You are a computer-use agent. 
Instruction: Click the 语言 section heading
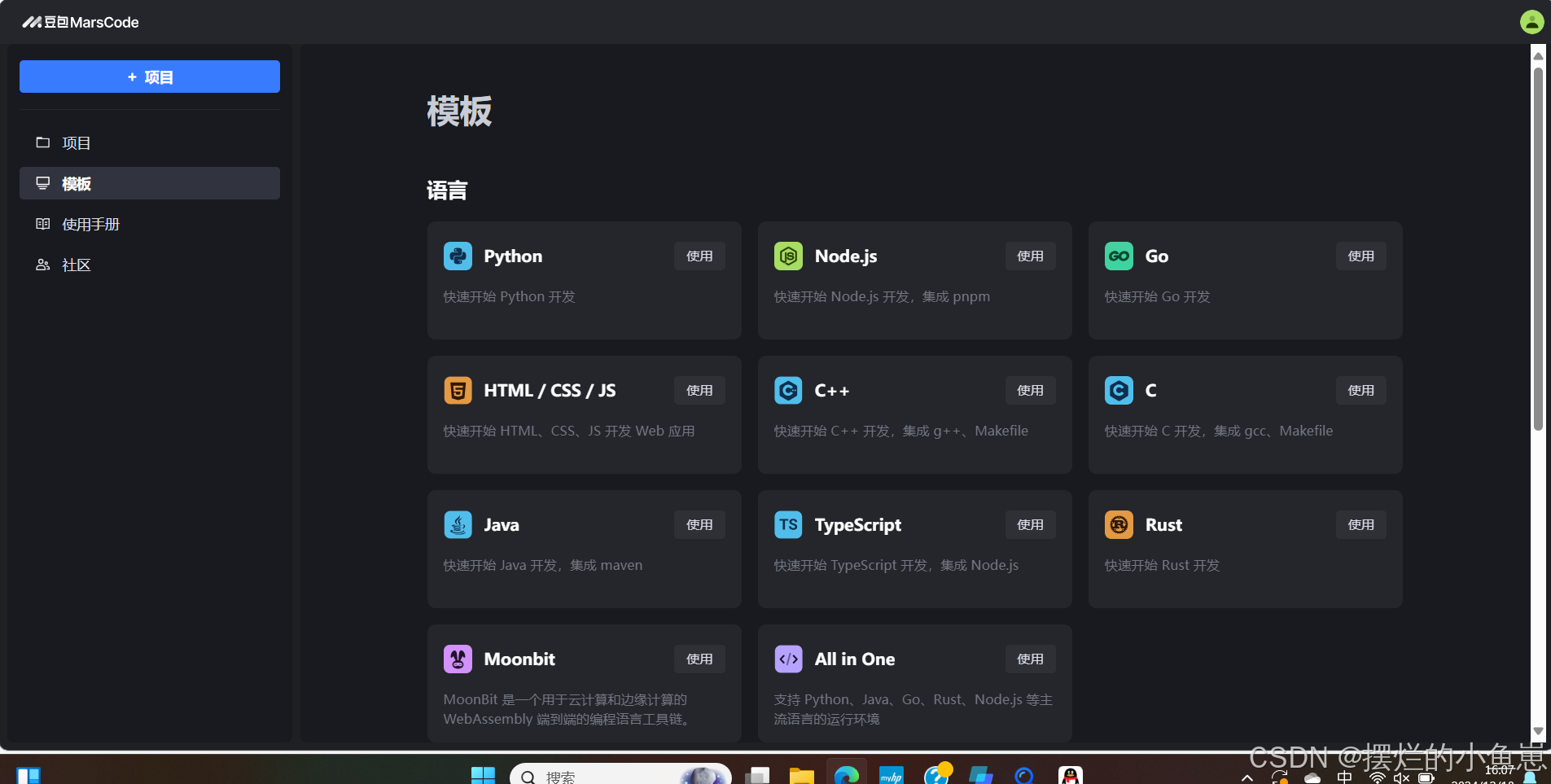pyautogui.click(x=447, y=191)
